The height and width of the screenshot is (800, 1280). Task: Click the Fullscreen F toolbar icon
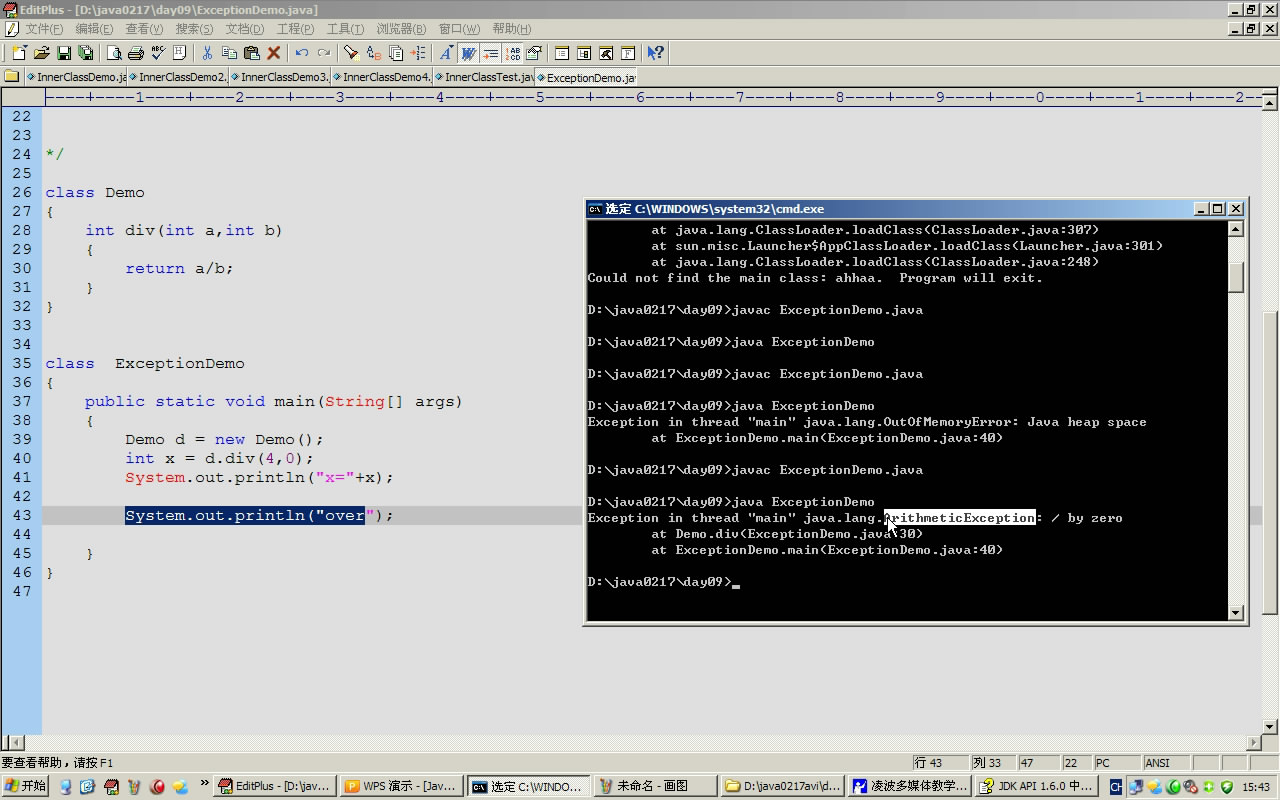point(628,53)
